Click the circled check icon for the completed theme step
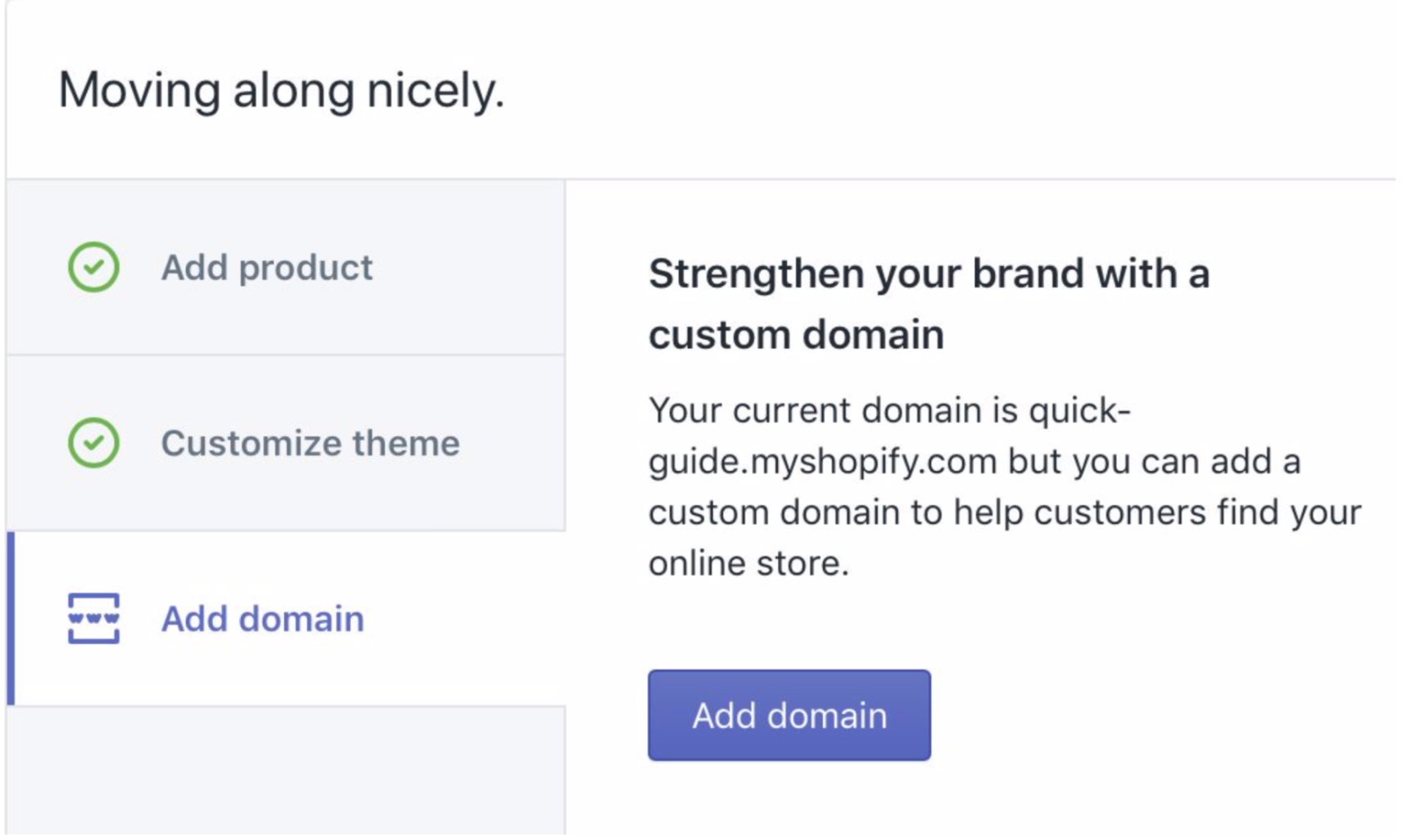Image resolution: width=1402 pixels, height=840 pixels. pos(93,442)
